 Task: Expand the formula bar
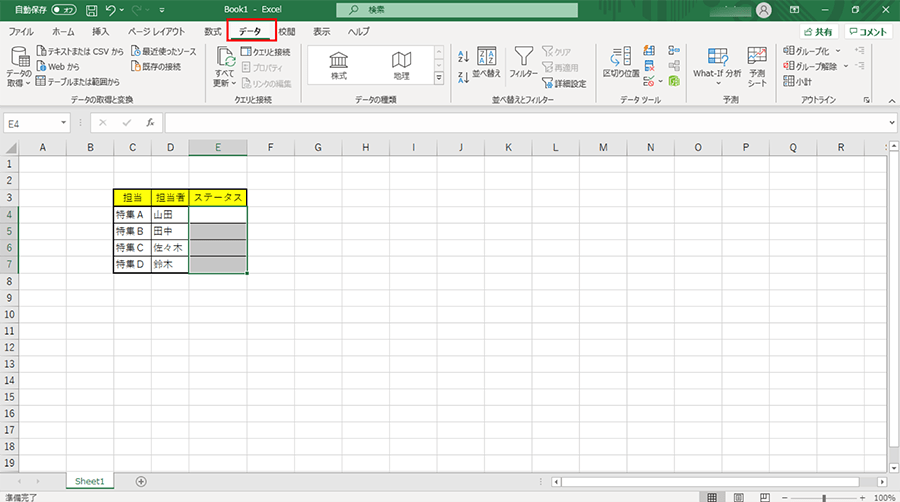tap(891, 123)
